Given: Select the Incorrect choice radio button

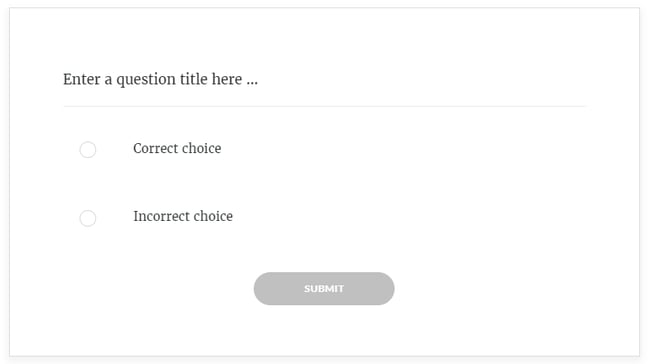Looking at the screenshot, I should (x=88, y=218).
